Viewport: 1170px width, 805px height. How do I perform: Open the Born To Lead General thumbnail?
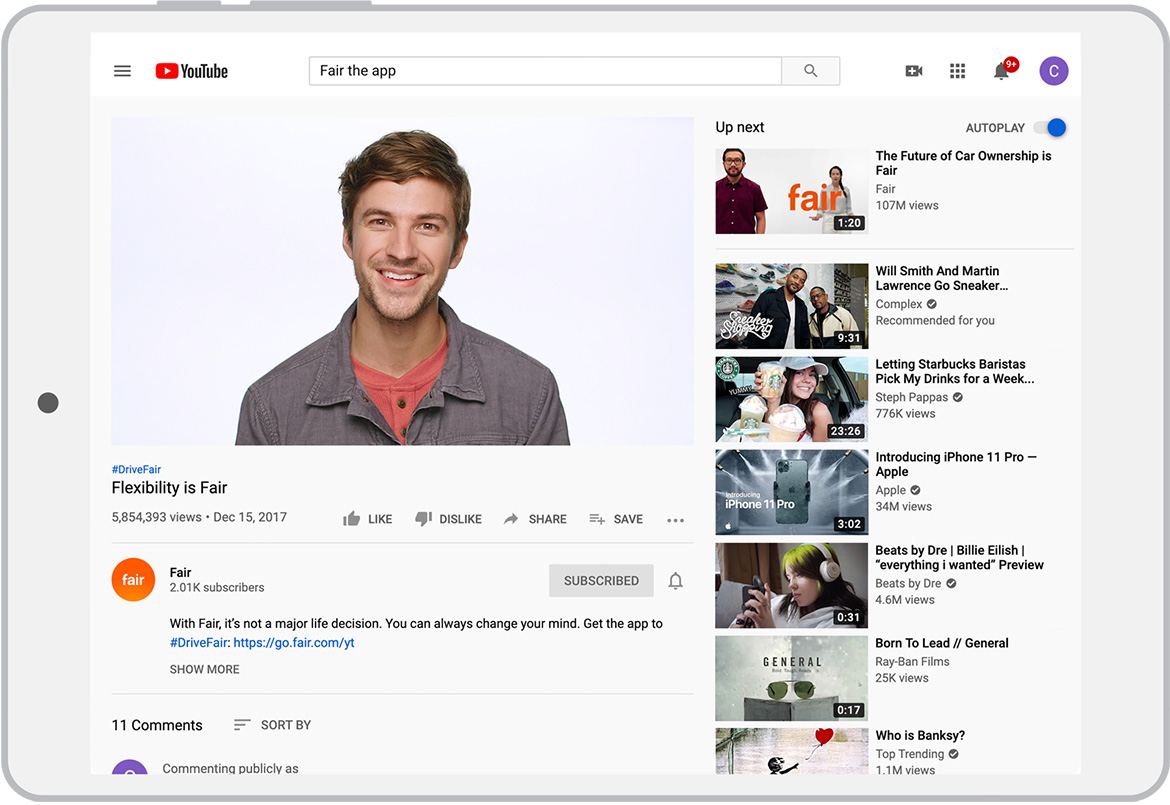792,678
